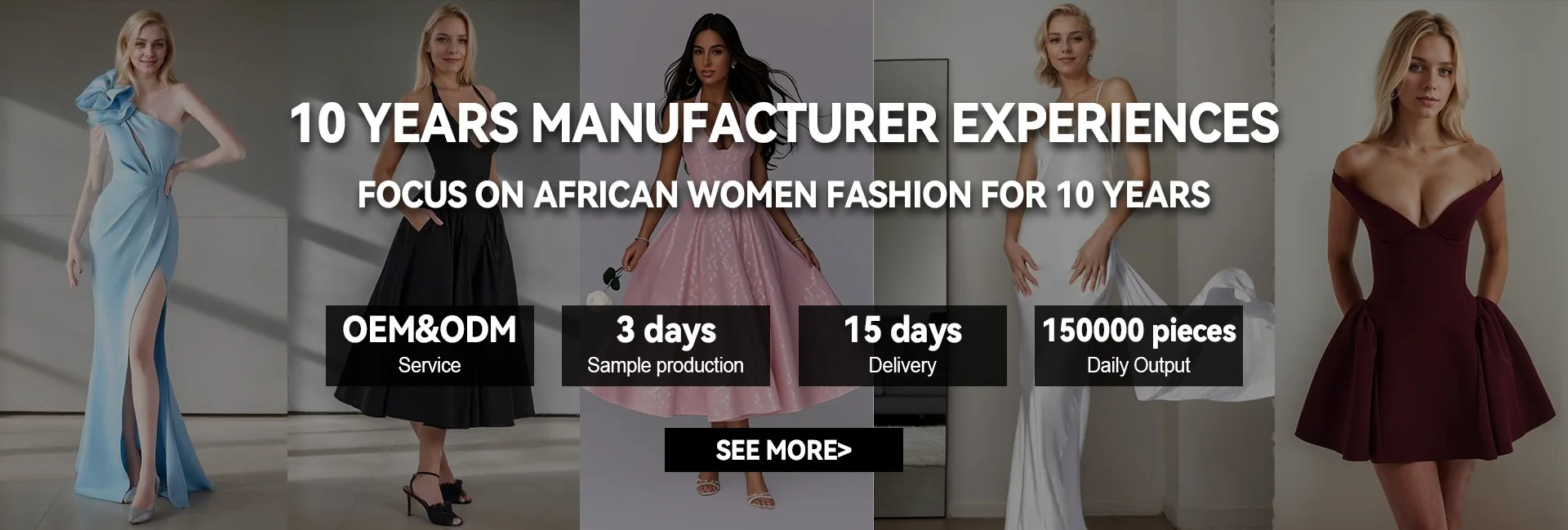View the pink flared dress image
Image resolution: width=1568 pixels, height=530 pixels.
(x=727, y=265)
